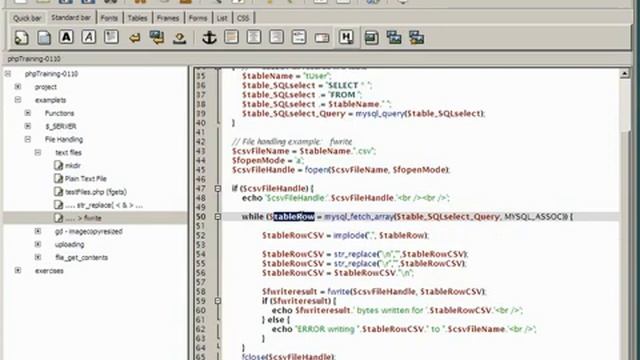640x360 pixels.
Task: Click line number 43 in gutter
Action: [200, 151]
